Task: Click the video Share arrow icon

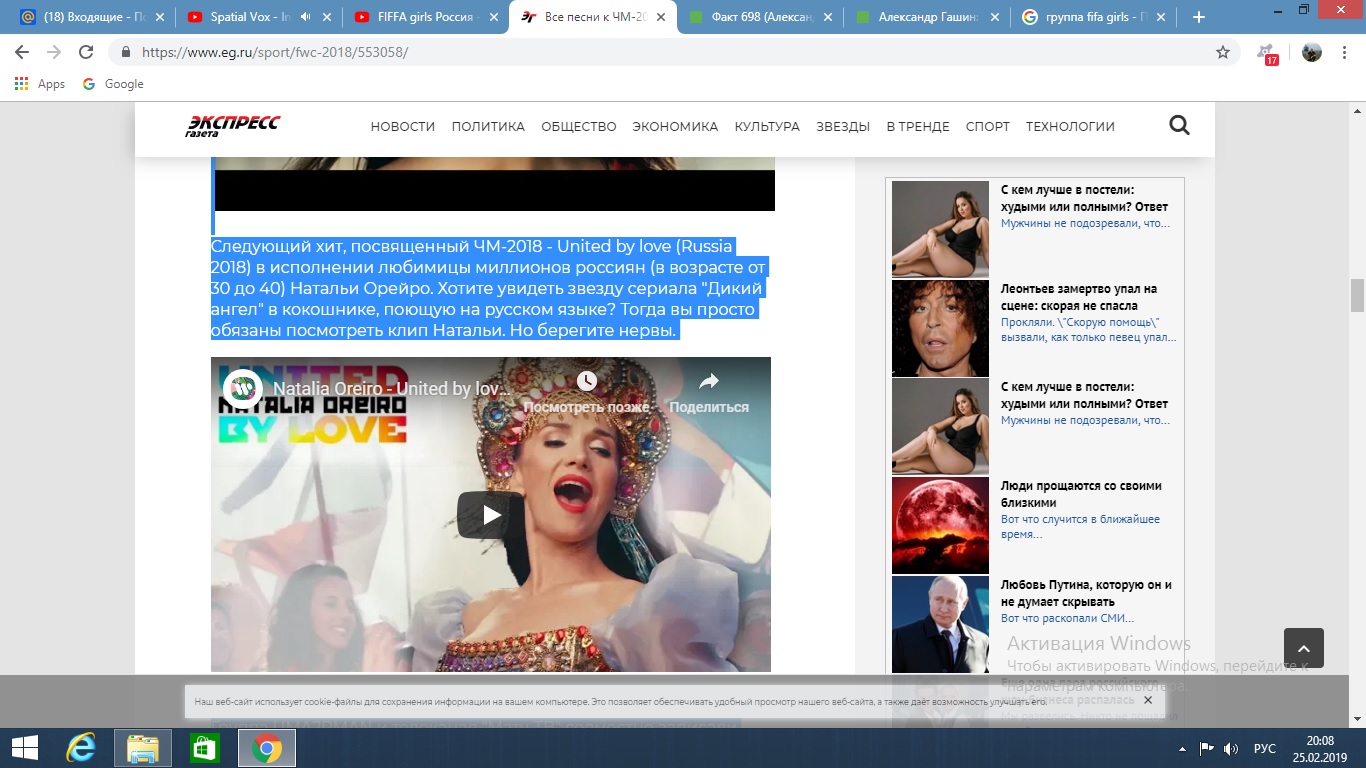Action: point(709,381)
